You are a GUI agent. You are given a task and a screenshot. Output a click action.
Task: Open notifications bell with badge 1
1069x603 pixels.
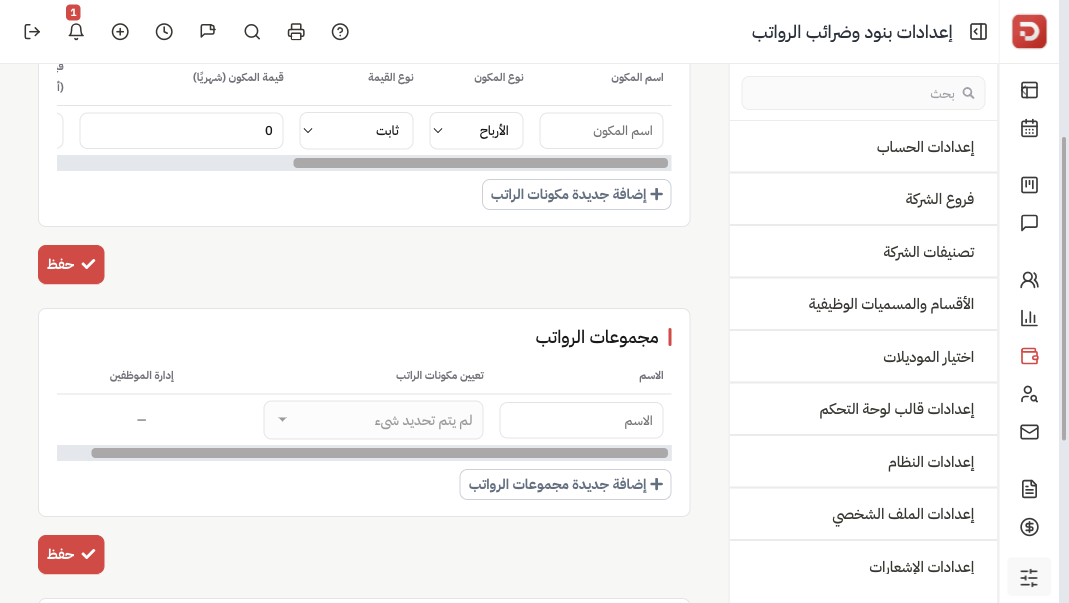[76, 32]
